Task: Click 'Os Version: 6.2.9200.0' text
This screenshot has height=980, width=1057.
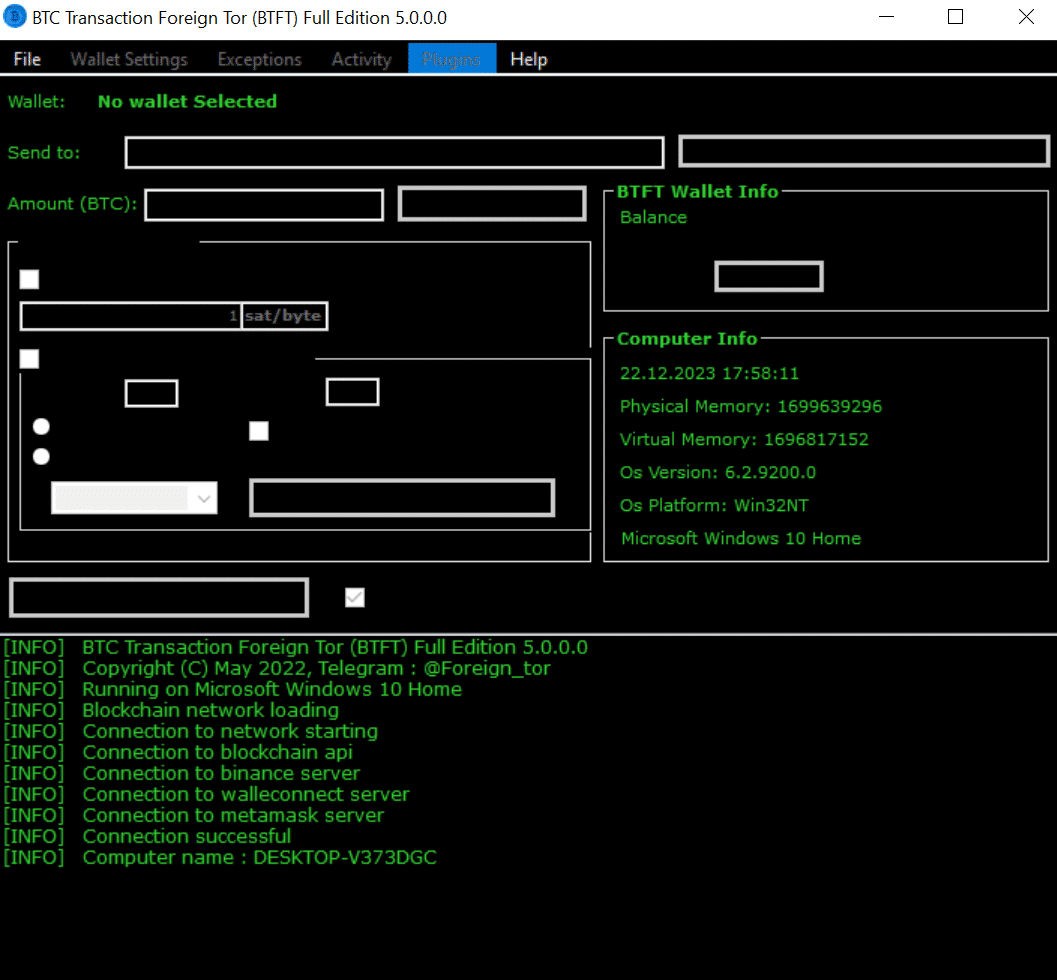Action: coord(718,472)
